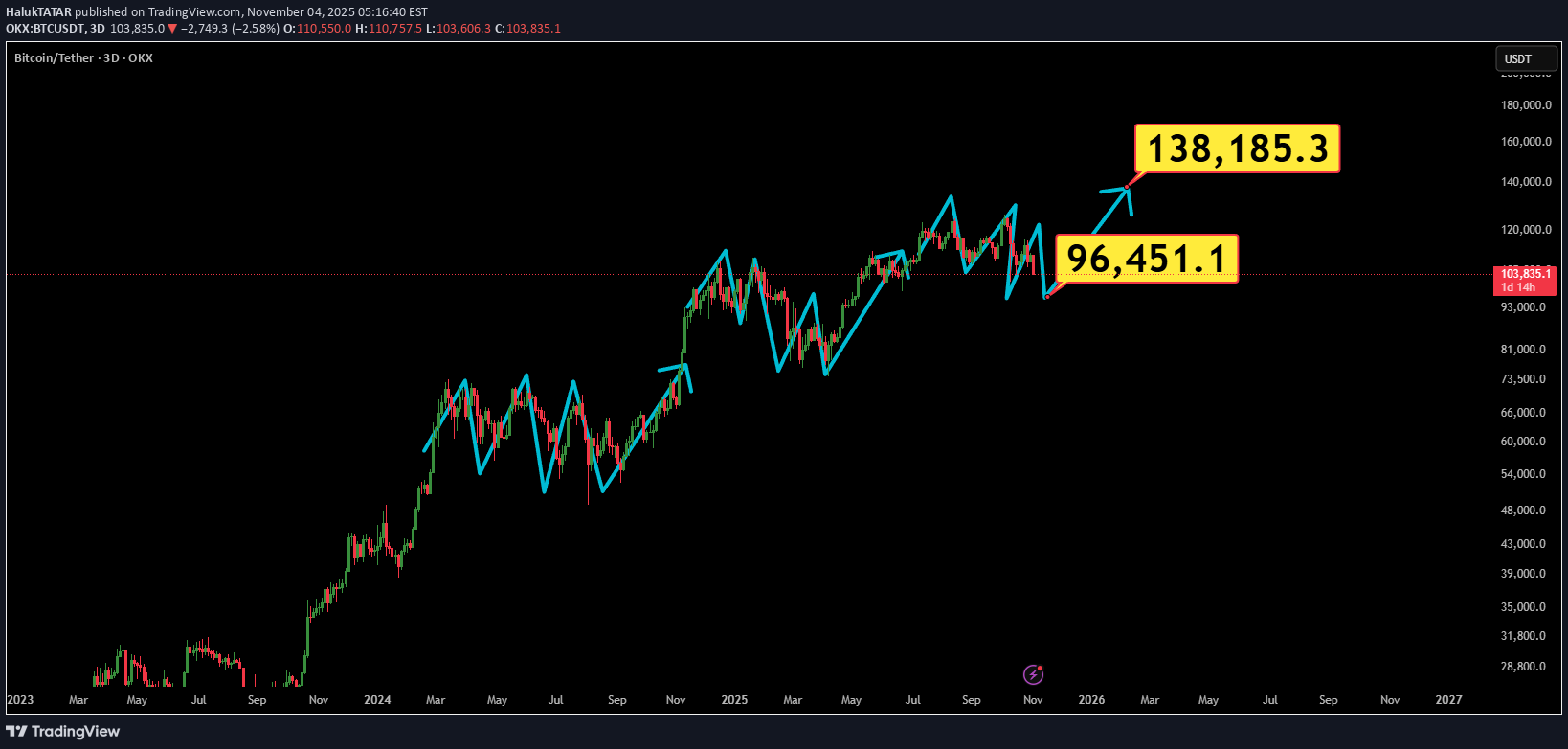Click the 28,800.0 price scale label
The image size is (1568, 749).
(x=1525, y=667)
